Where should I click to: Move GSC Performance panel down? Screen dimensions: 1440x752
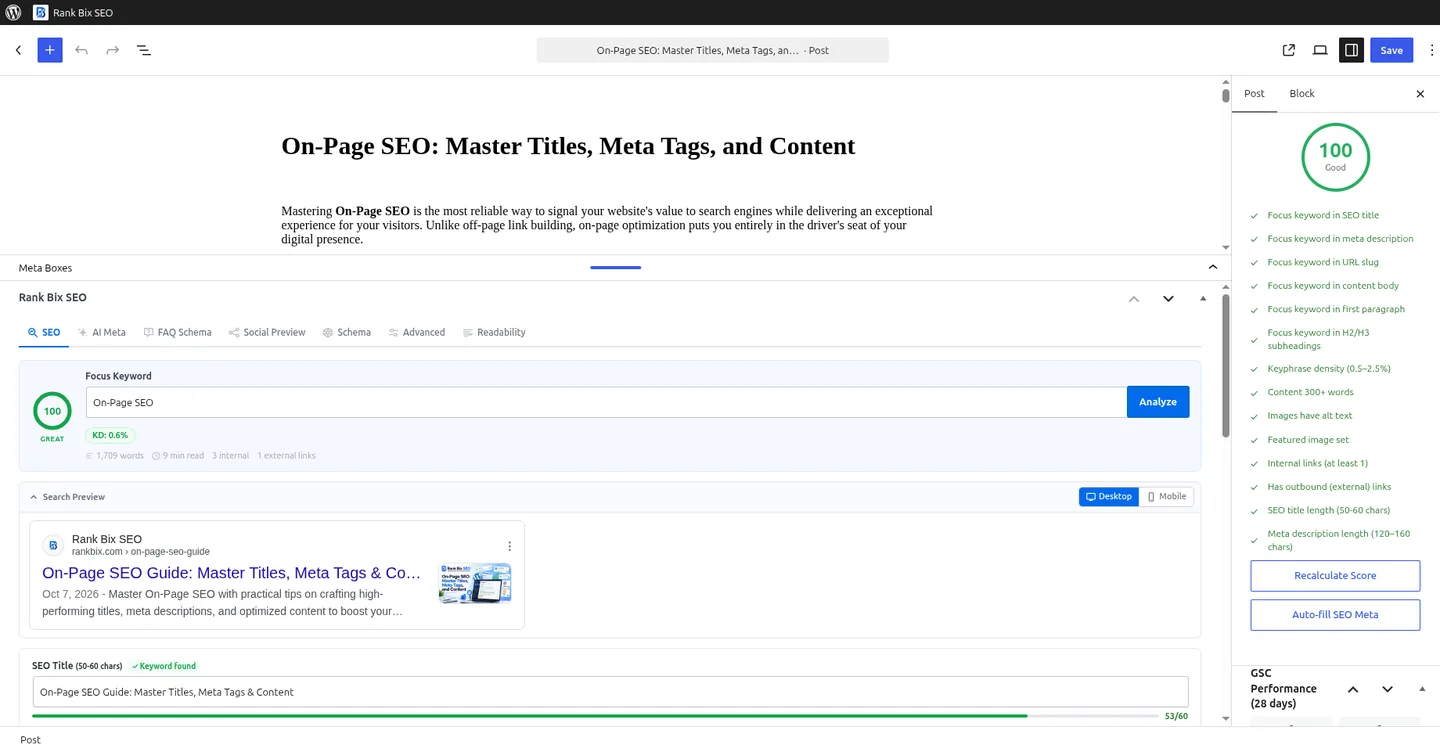pyautogui.click(x=1387, y=689)
